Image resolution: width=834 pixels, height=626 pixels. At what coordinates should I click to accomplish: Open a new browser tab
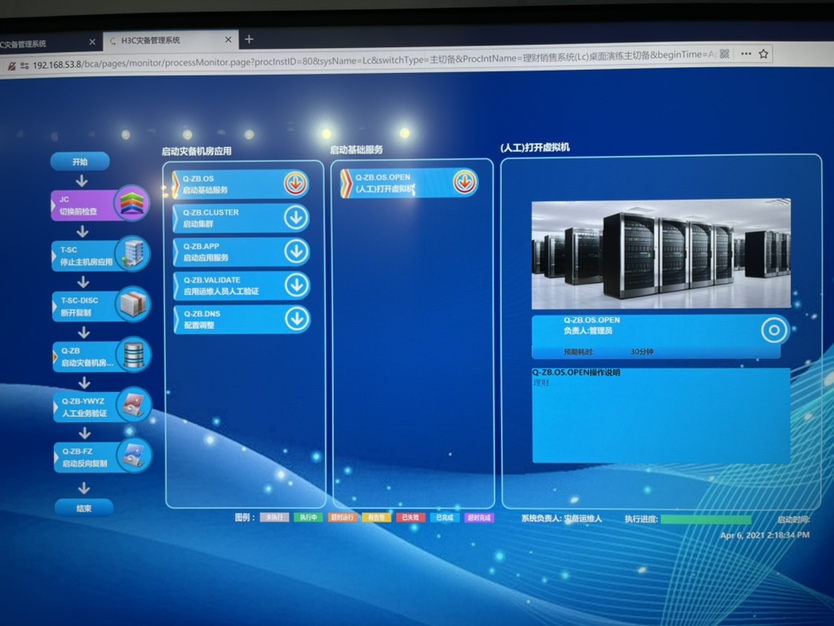click(x=249, y=39)
